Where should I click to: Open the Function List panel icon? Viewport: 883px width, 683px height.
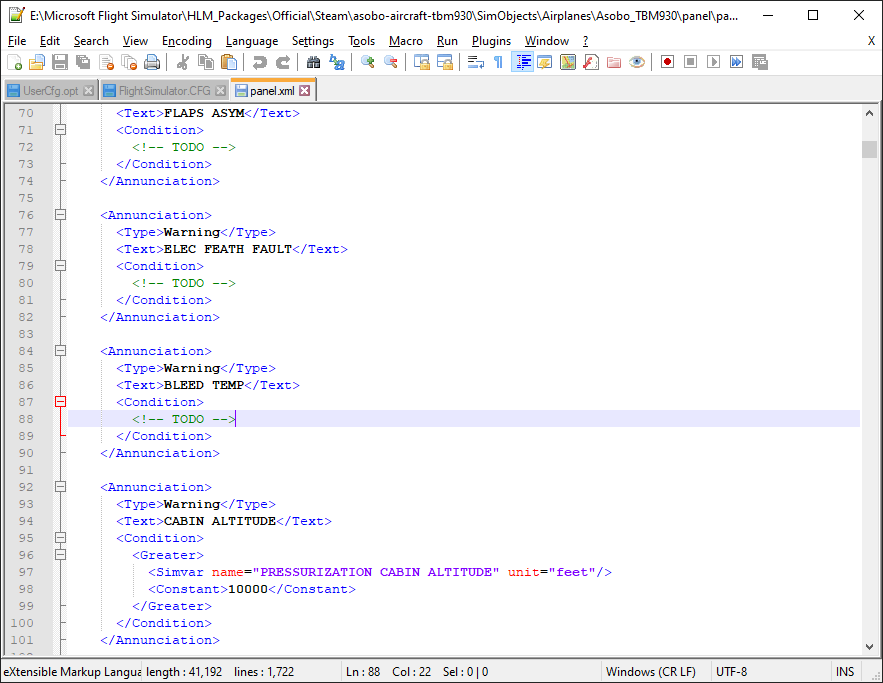tap(591, 62)
